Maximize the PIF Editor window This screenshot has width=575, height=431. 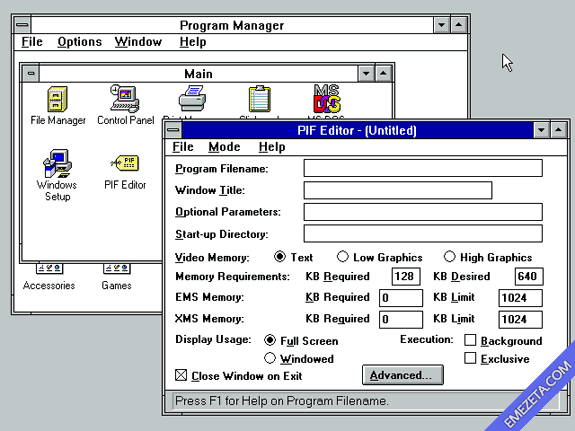tap(558, 130)
